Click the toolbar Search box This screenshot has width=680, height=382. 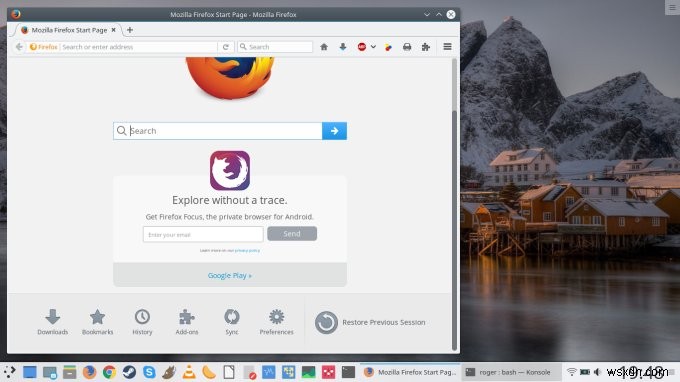click(x=275, y=47)
